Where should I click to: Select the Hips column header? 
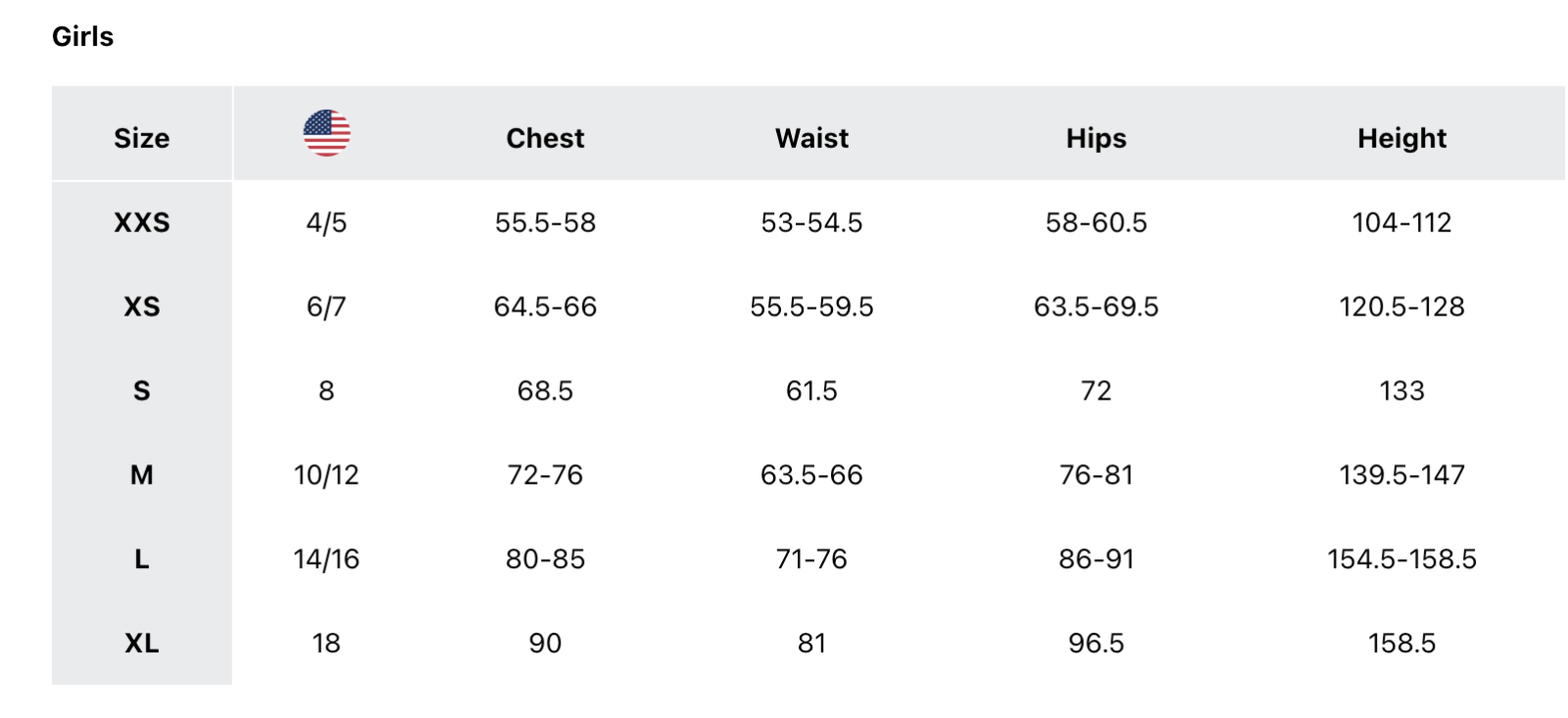(1096, 138)
